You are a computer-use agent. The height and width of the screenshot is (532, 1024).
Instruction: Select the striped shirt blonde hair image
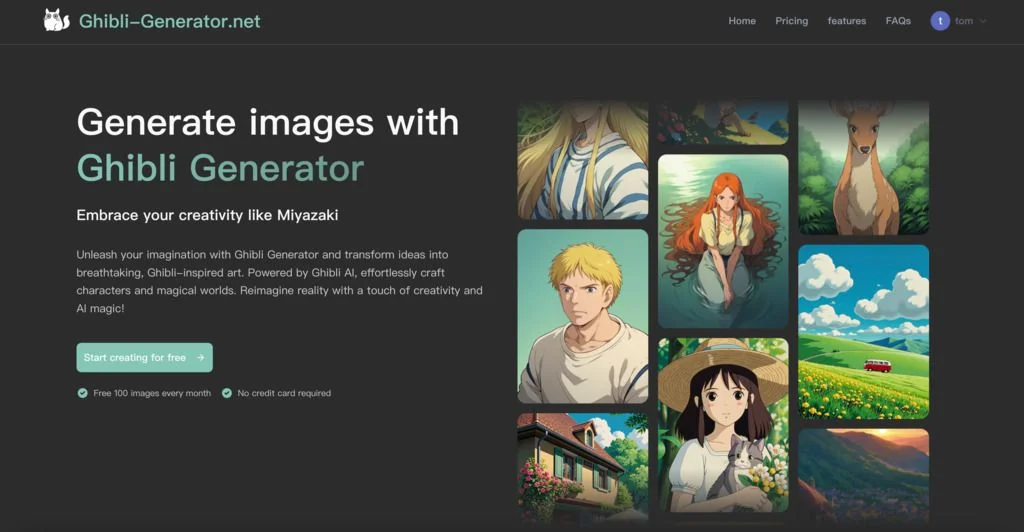pos(582,160)
